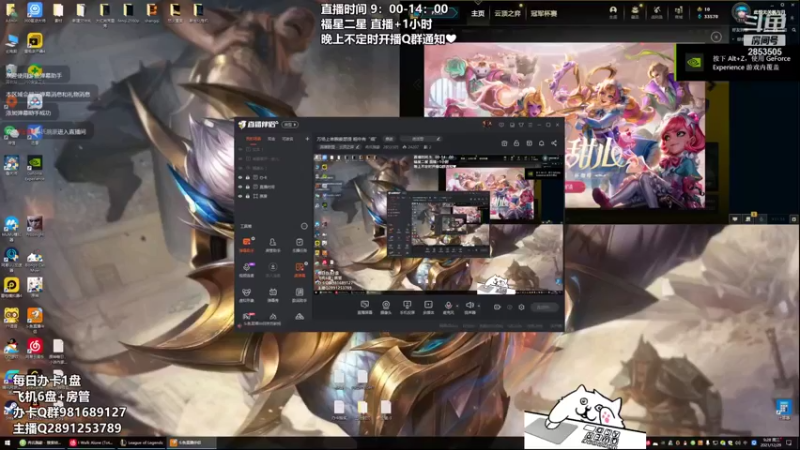Image resolution: width=800 pixels, height=450 pixels.
Task: Switch to the second scene tab
Action: click(x=271, y=139)
